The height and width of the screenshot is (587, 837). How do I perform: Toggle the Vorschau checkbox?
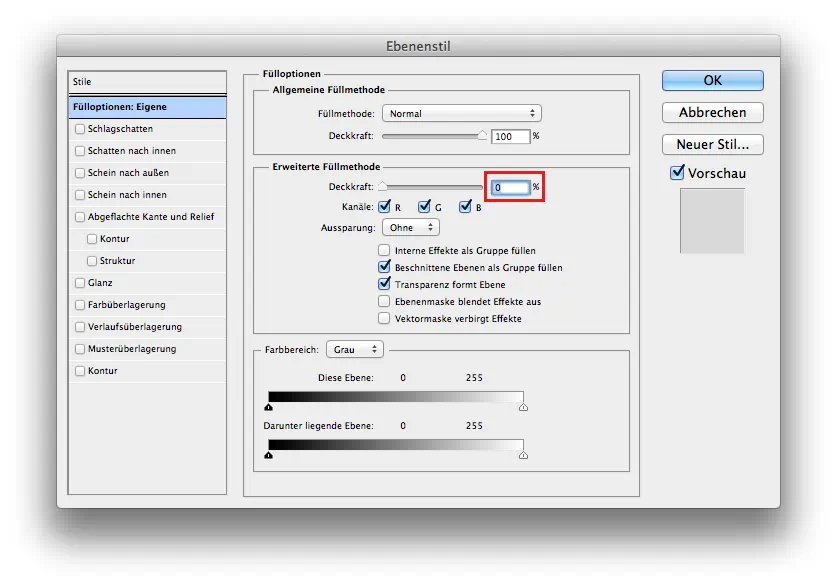click(677, 173)
